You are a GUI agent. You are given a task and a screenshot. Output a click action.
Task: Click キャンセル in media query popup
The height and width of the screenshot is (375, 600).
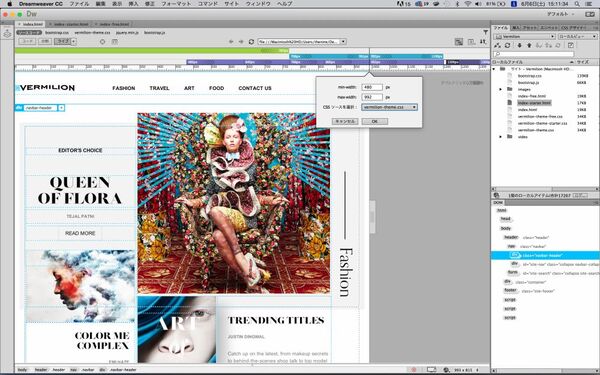tap(345, 121)
